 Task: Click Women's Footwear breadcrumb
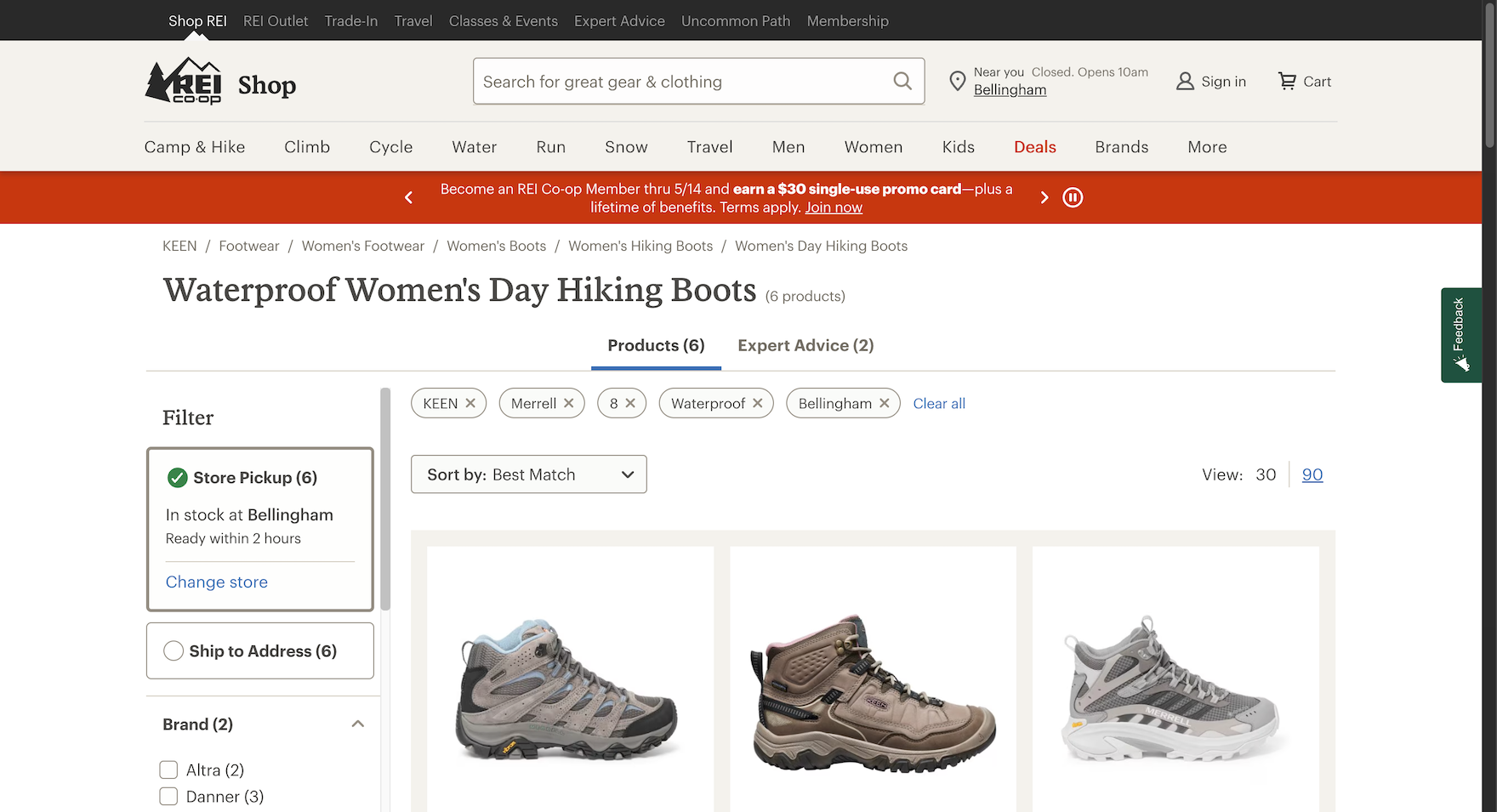tap(363, 246)
